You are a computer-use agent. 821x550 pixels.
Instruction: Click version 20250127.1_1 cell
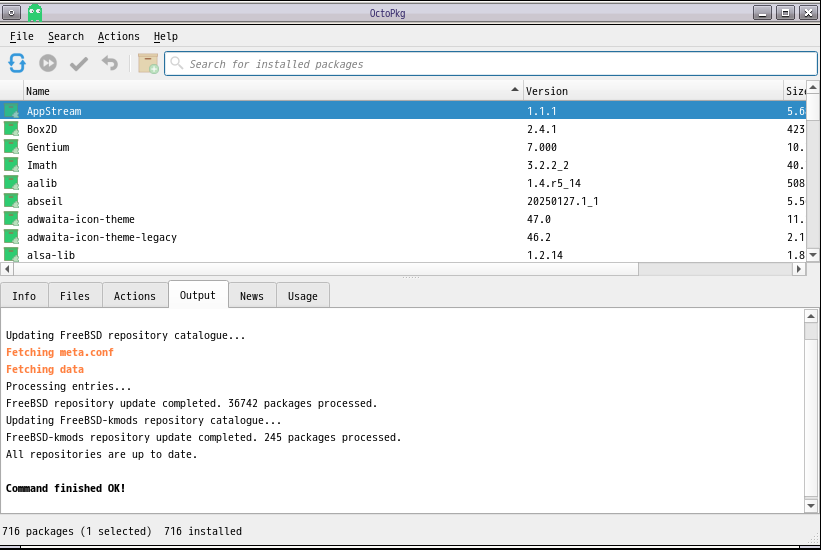[x=562, y=201]
